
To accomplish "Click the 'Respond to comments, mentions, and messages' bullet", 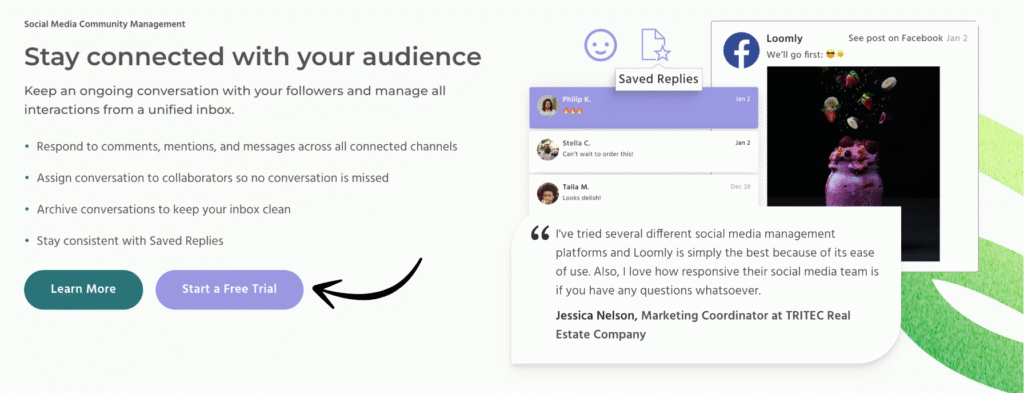I will (247, 146).
